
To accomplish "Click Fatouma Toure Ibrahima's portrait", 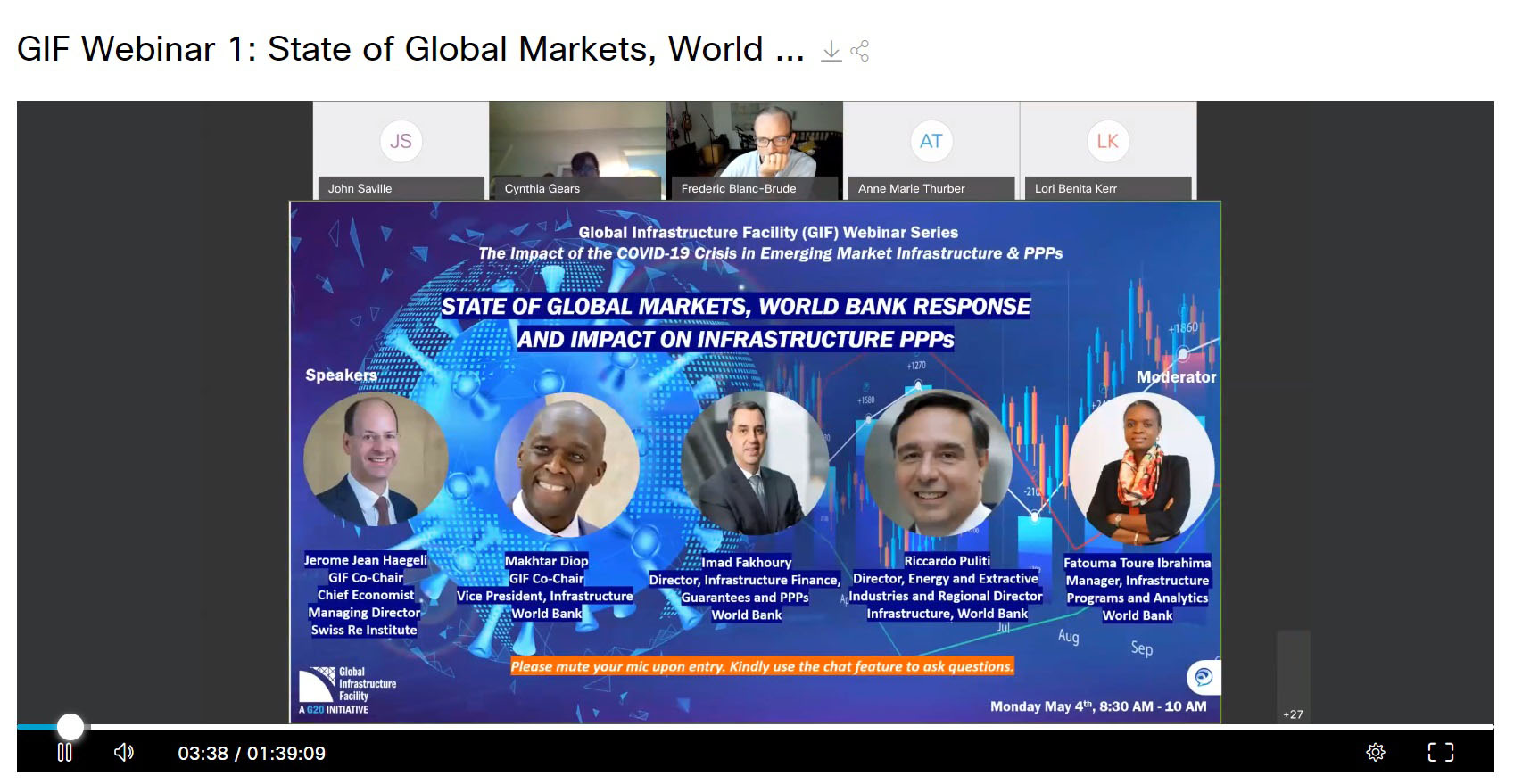I will (1142, 468).
